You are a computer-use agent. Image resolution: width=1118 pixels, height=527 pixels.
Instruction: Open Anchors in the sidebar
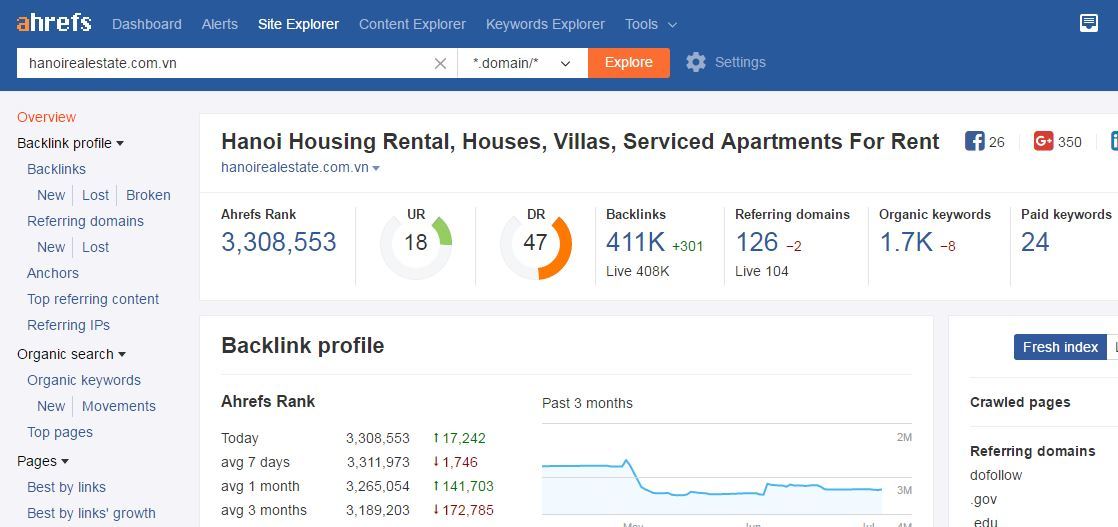tap(53, 273)
